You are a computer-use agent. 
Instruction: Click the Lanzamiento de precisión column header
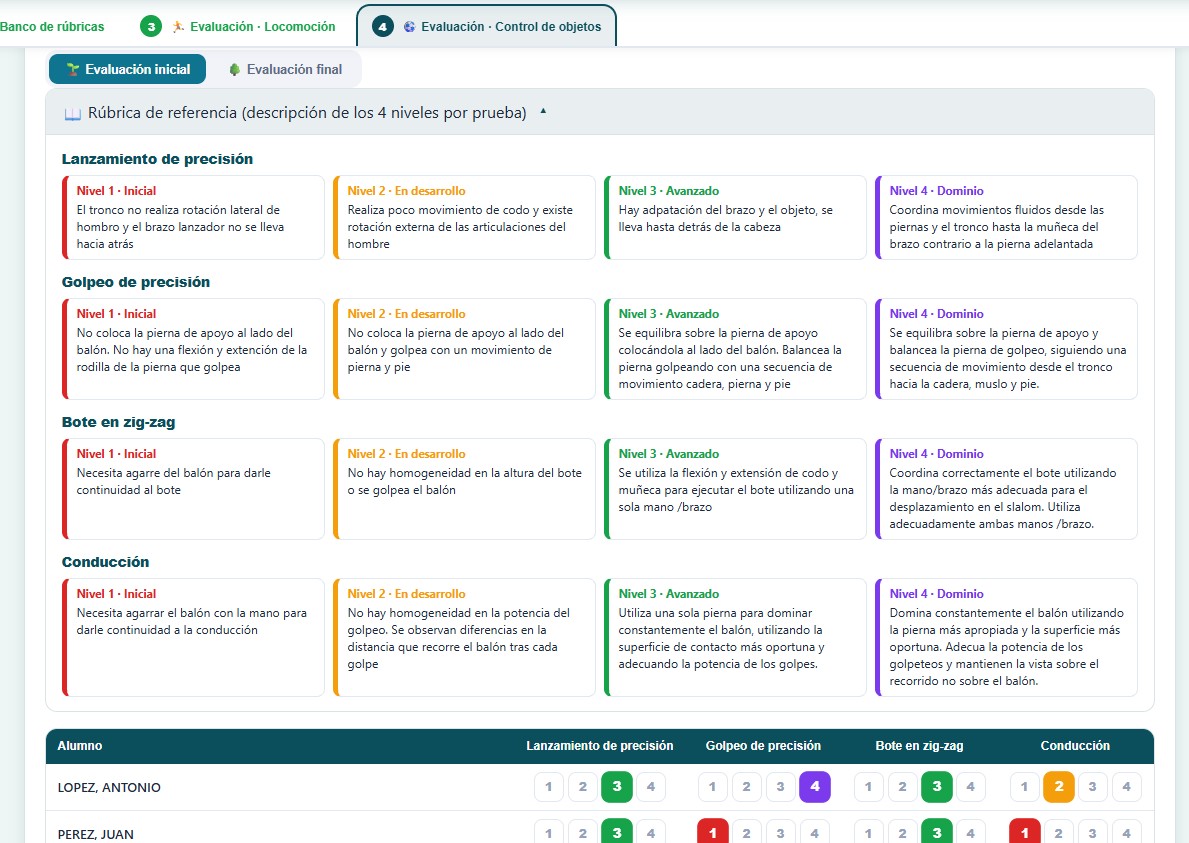(600, 746)
